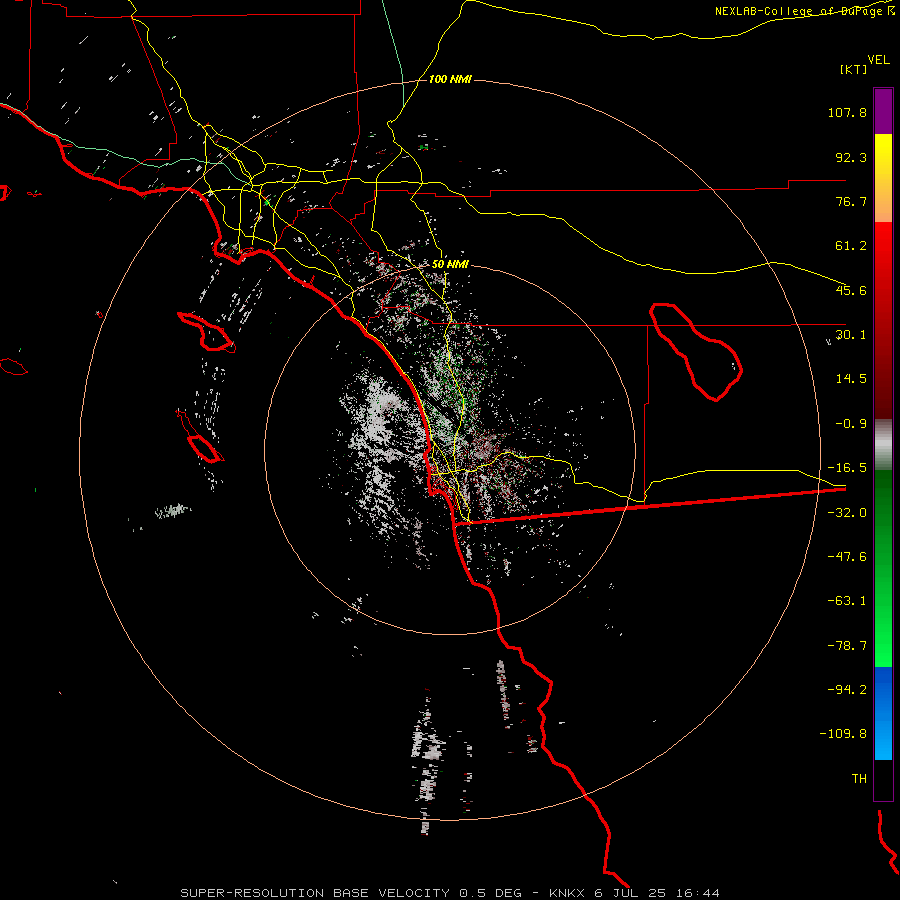
Task: Click the 76.7 velocity scale value
Action: pyautogui.click(x=851, y=201)
